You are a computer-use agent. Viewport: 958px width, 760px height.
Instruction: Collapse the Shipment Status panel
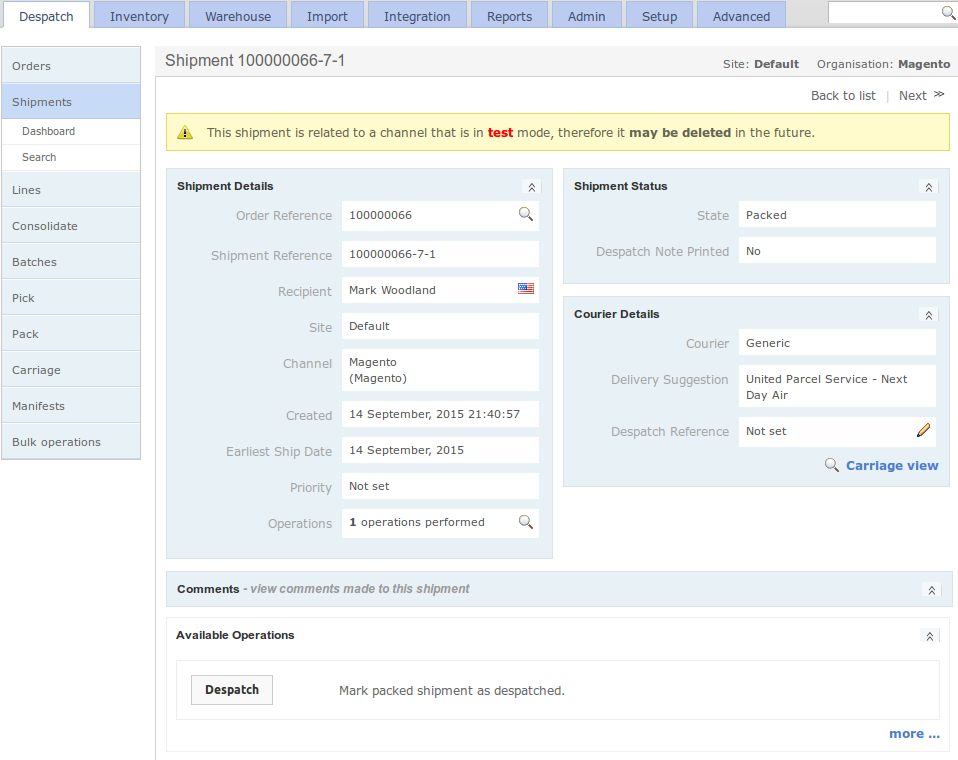tap(928, 187)
